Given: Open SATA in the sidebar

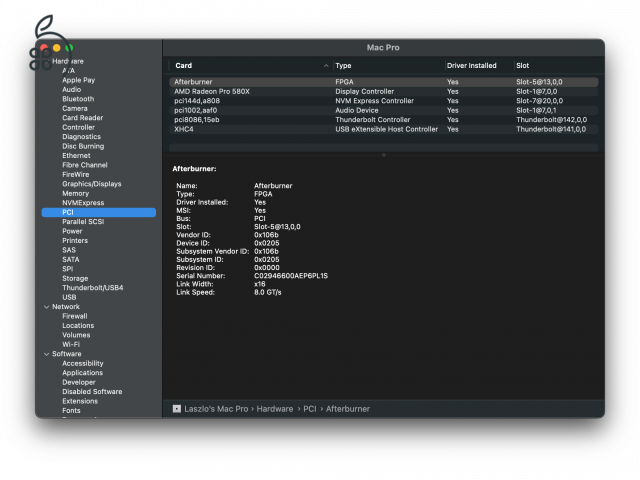Looking at the screenshot, I should click(71, 260).
